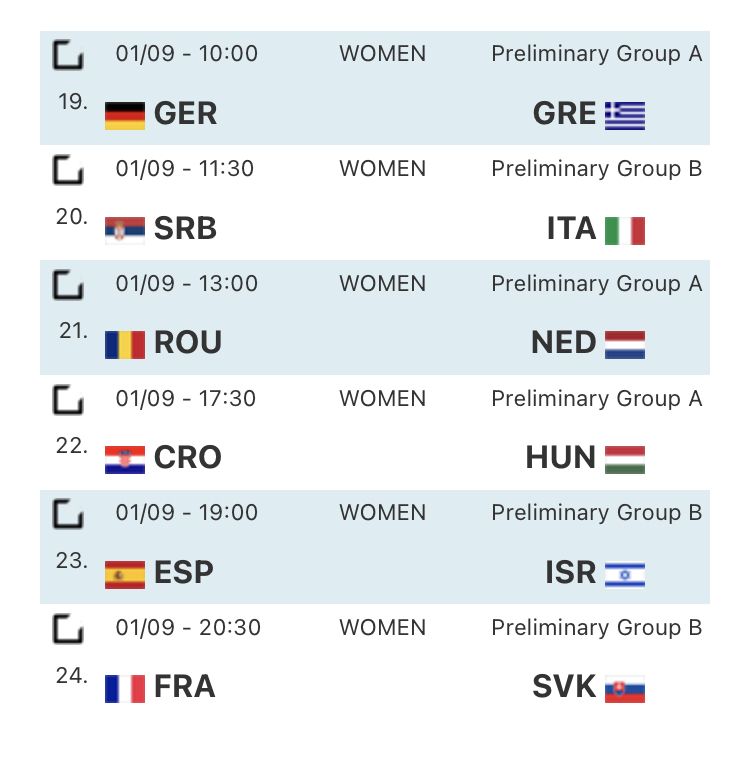Select the 01/09 - 17:30 match time
The image size is (750, 765).
(186, 398)
